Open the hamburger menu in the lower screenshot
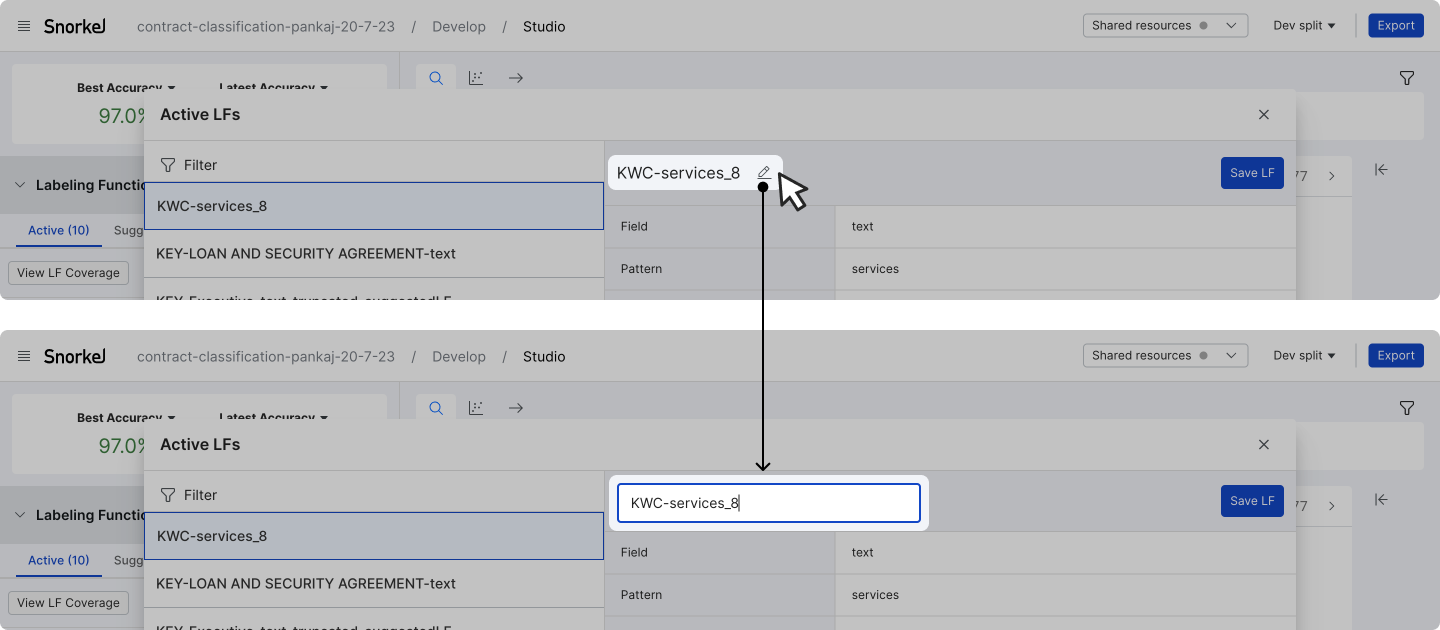The height and width of the screenshot is (630, 1440). tap(24, 356)
